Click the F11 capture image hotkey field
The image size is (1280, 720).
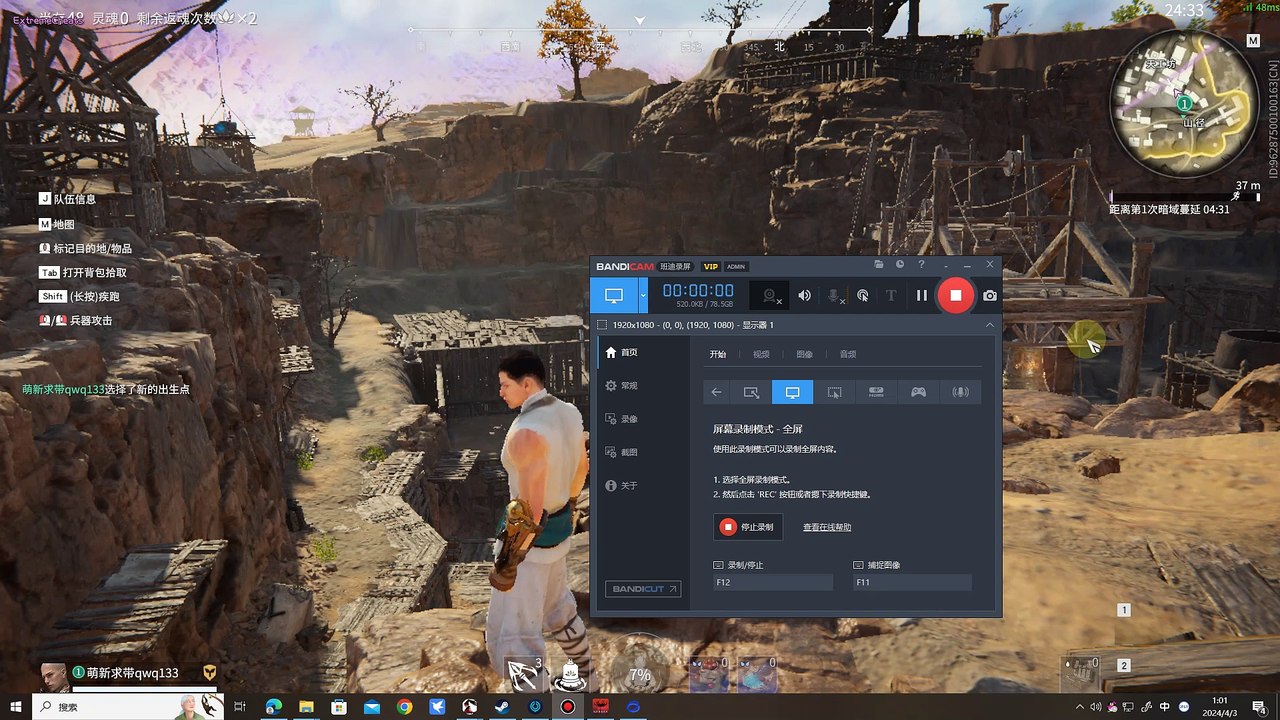(913, 582)
